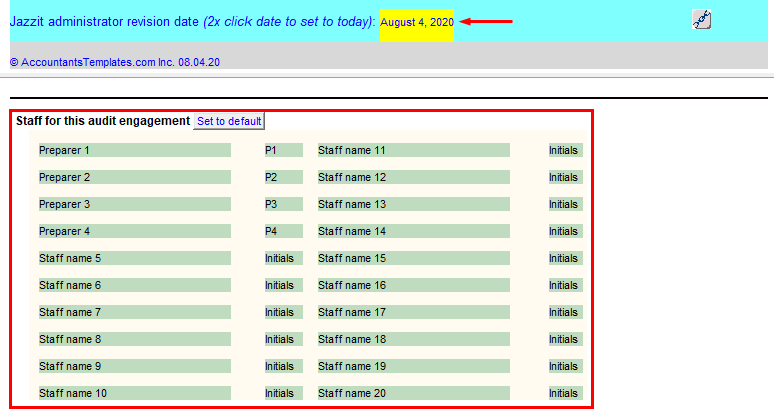Screen dimensions: 774x417
Task: Click the Staff name 10 field
Action: tap(134, 393)
